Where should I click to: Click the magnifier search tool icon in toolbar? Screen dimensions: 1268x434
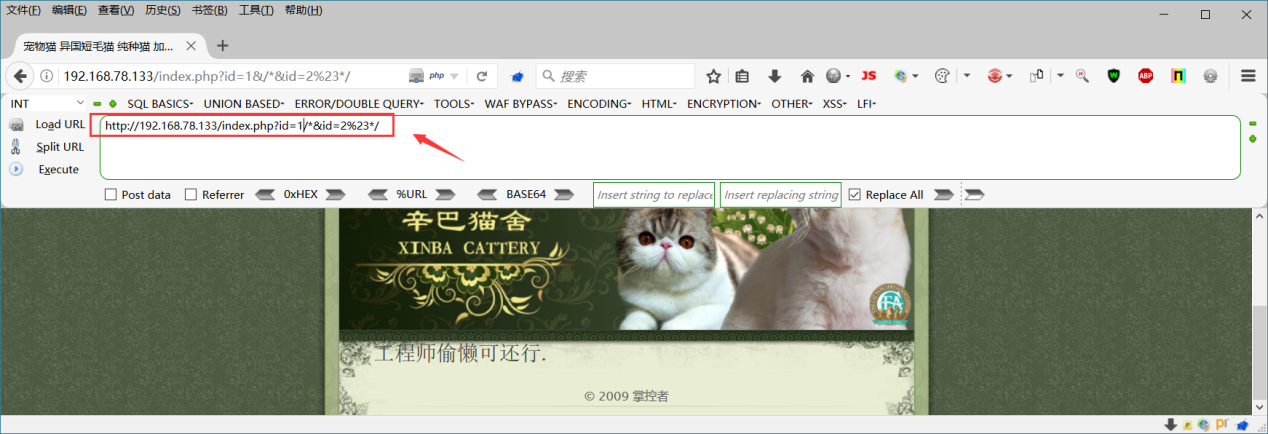pyautogui.click(x=1082, y=76)
